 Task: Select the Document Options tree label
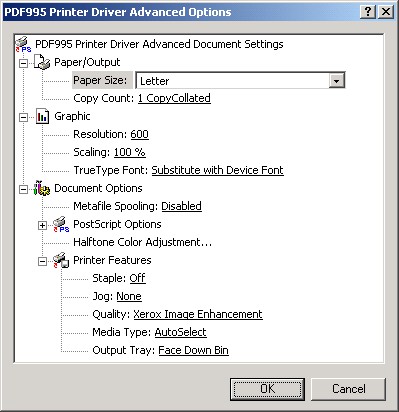(x=98, y=188)
